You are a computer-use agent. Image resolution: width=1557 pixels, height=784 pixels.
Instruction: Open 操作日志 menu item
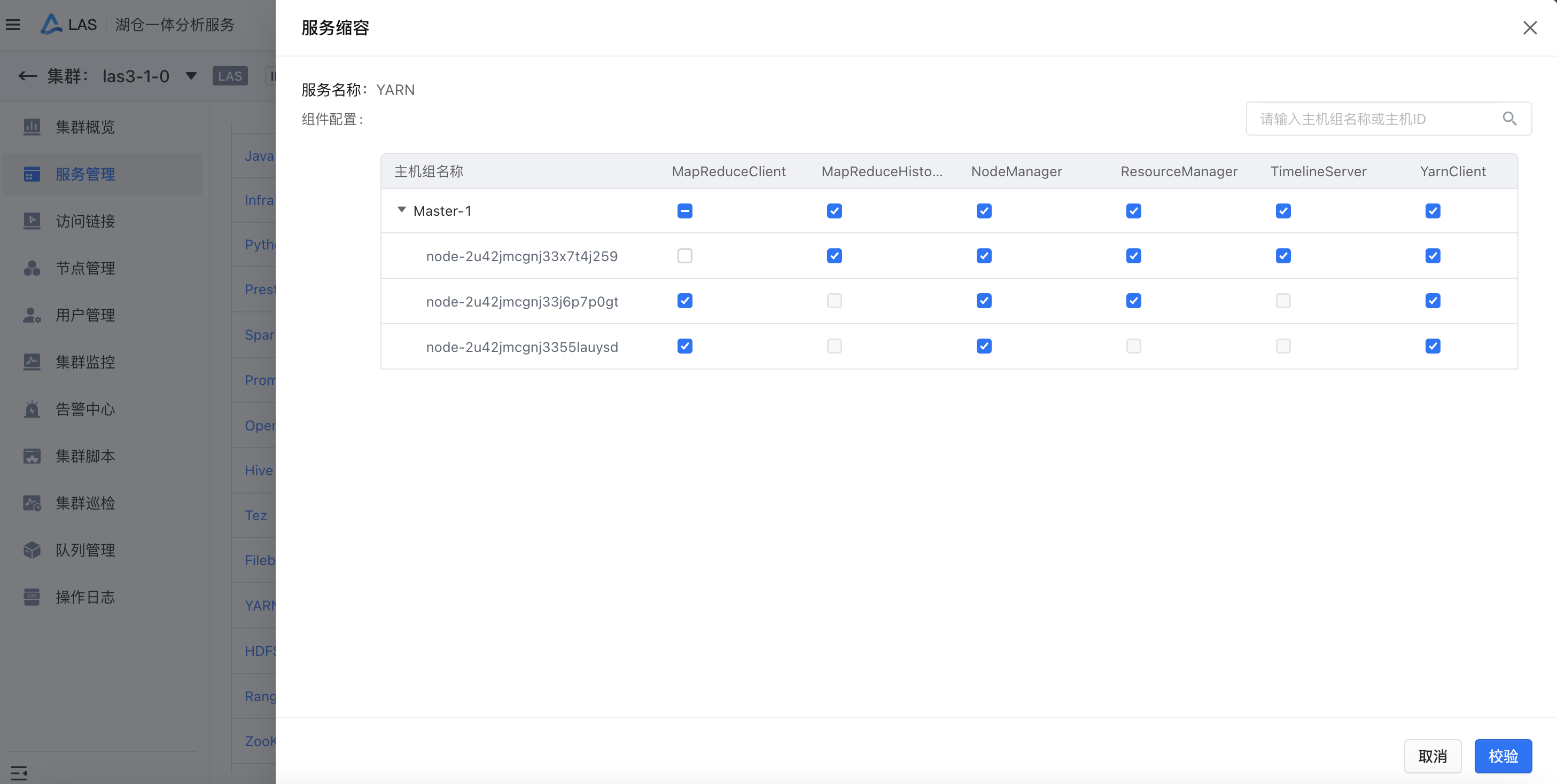85,597
